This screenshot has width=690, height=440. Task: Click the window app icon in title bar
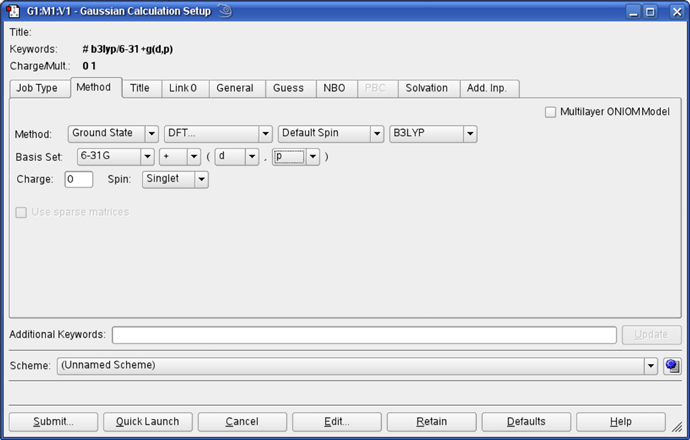coord(13,11)
